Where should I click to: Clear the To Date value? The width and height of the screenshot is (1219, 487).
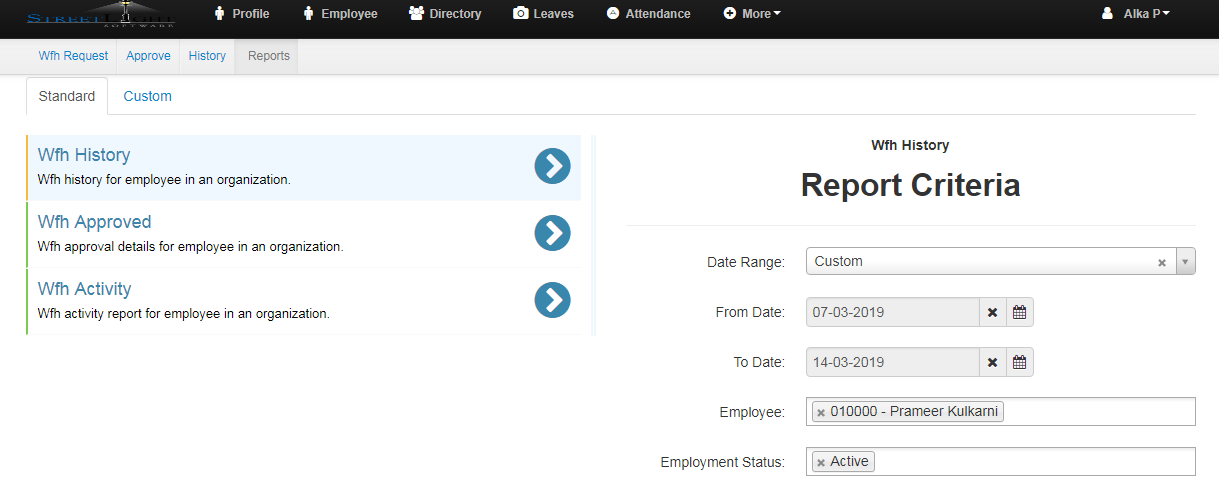pyautogui.click(x=992, y=362)
